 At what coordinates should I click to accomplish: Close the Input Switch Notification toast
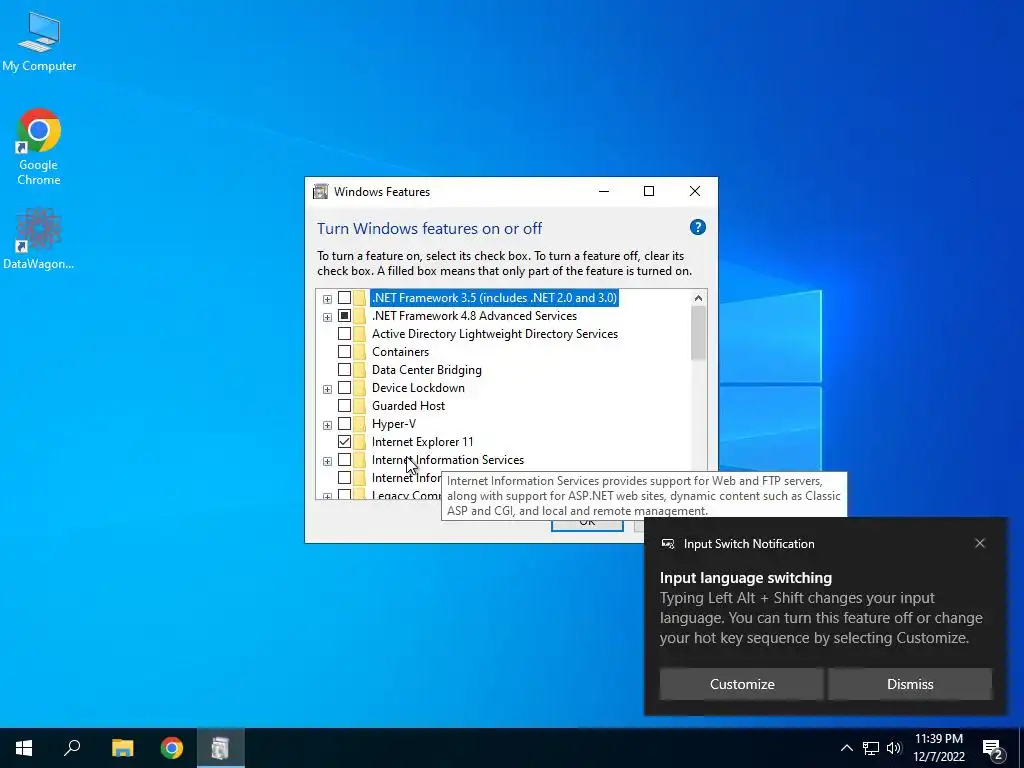(980, 543)
